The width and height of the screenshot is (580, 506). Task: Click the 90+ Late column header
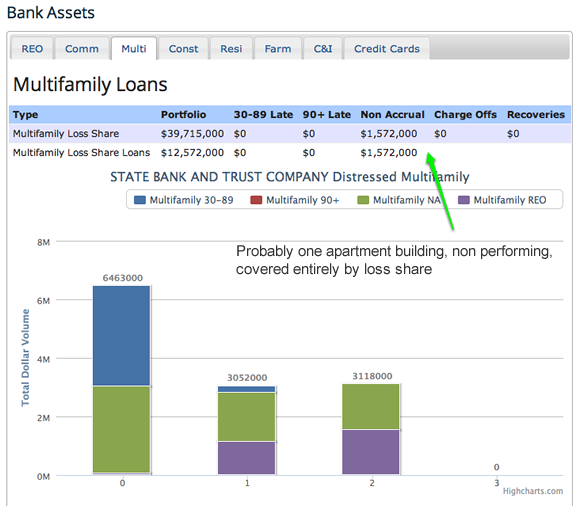coord(327,115)
